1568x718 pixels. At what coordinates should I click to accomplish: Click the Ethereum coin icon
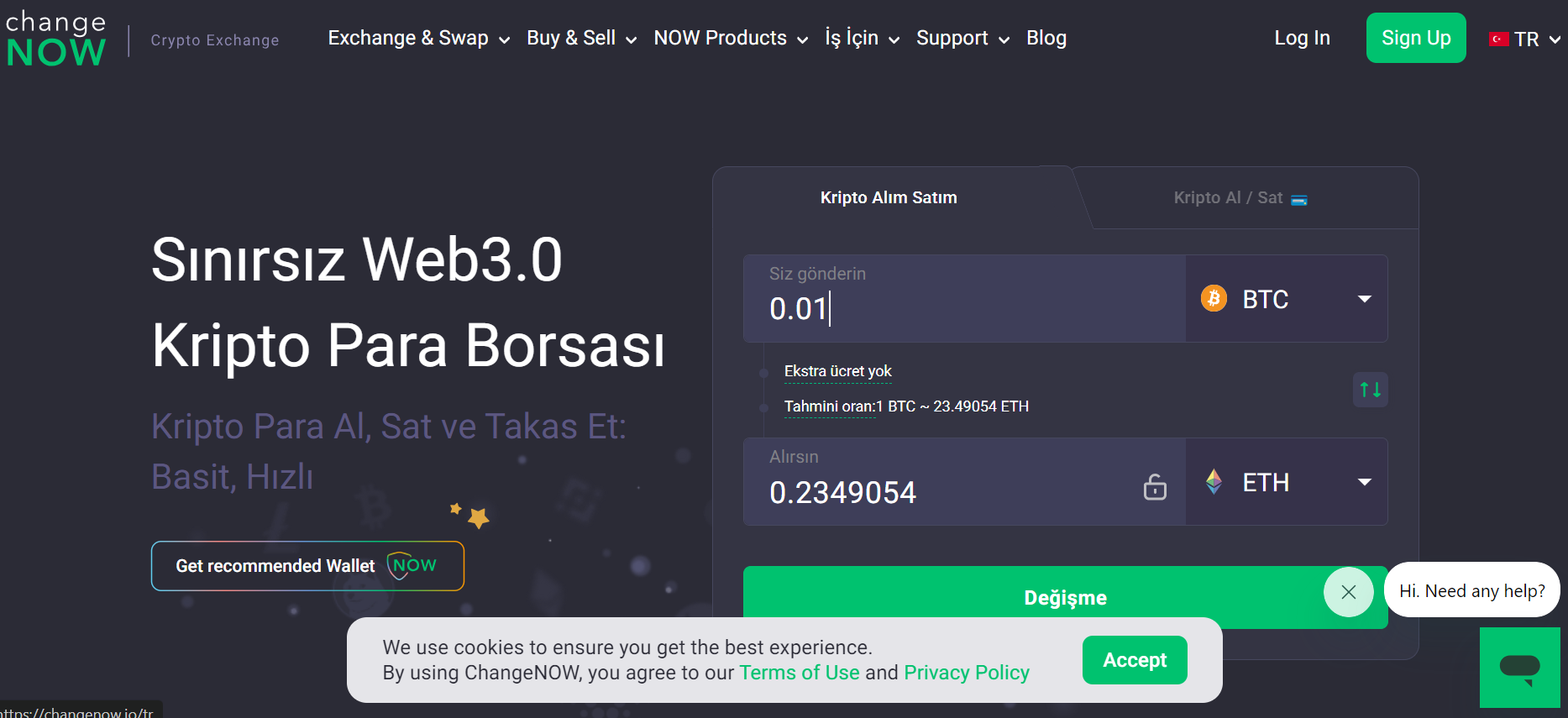tap(1214, 481)
